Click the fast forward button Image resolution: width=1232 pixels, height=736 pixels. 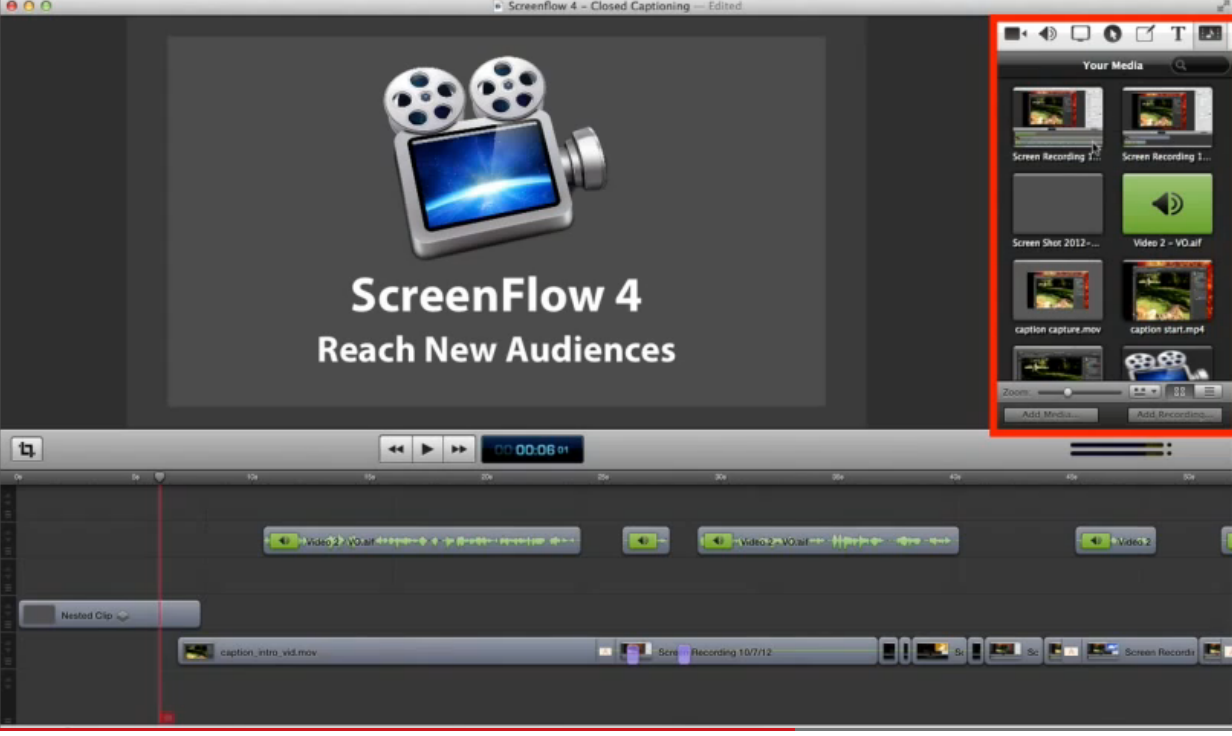coord(458,449)
